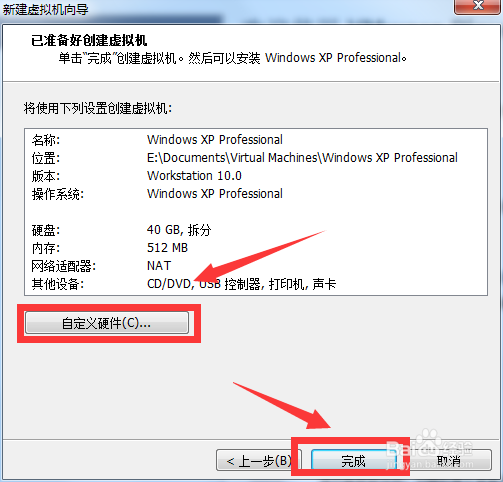Image resolution: width=503 pixels, height=482 pixels.
Task: Click the 自定义硬件(C)... button
Action: coord(107,323)
